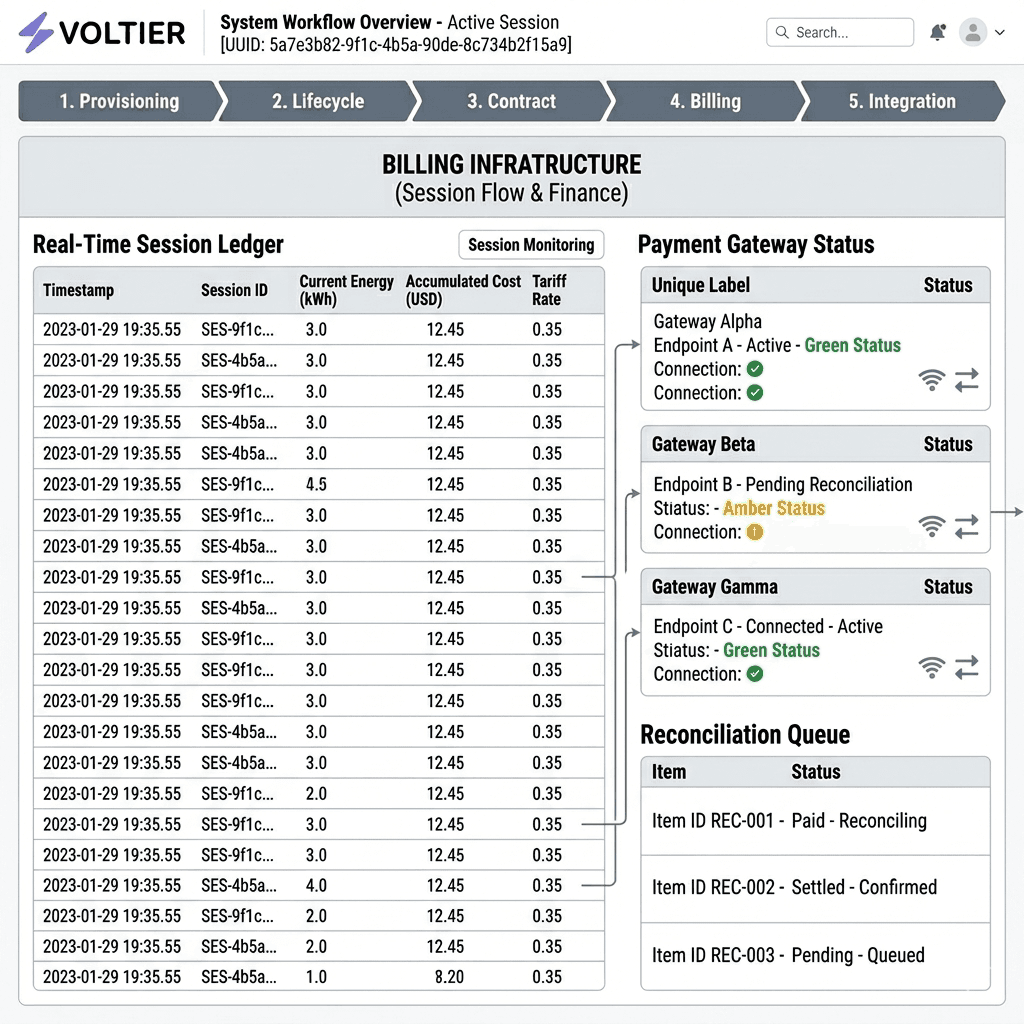Click the Wi-Fi icon in Gateway Gamma
The image size is (1024, 1024).
931,668
